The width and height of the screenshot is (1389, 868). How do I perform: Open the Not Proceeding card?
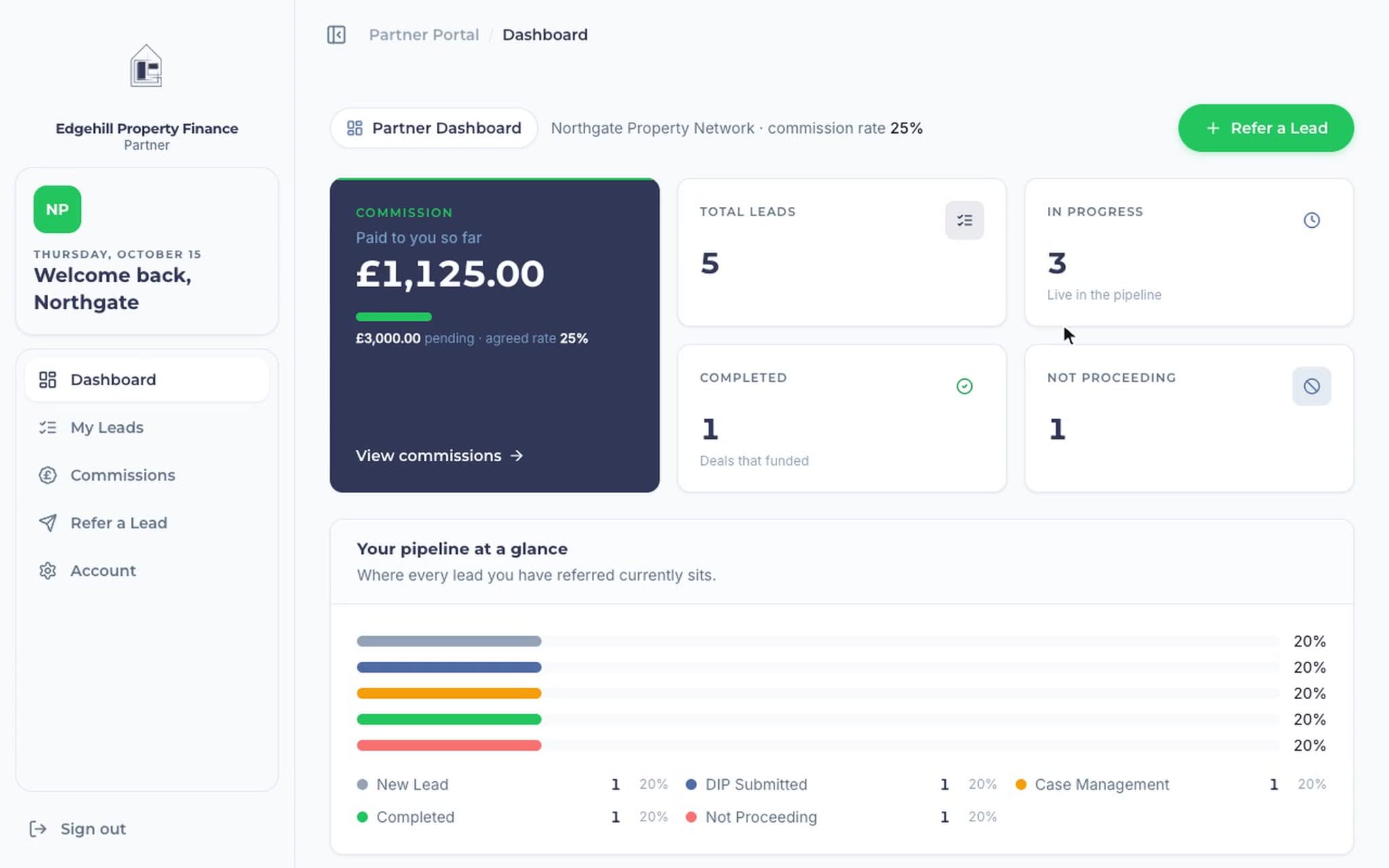coord(1189,418)
